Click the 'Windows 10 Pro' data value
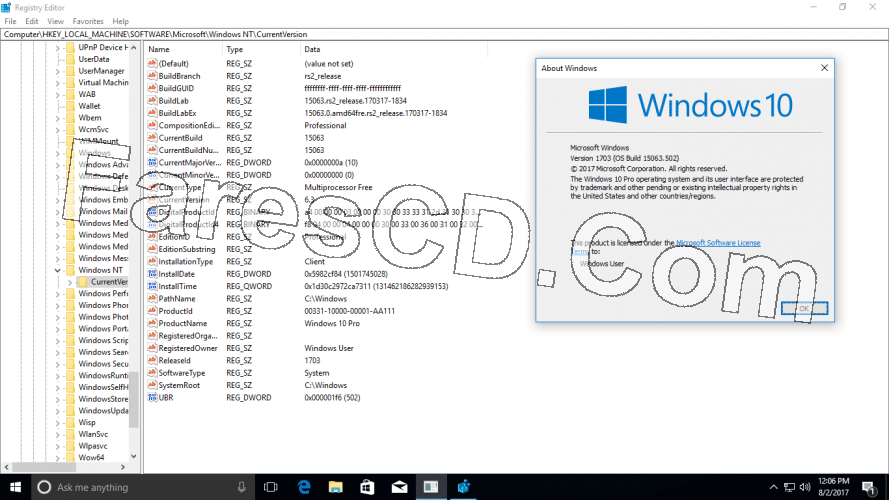 click(x=332, y=323)
